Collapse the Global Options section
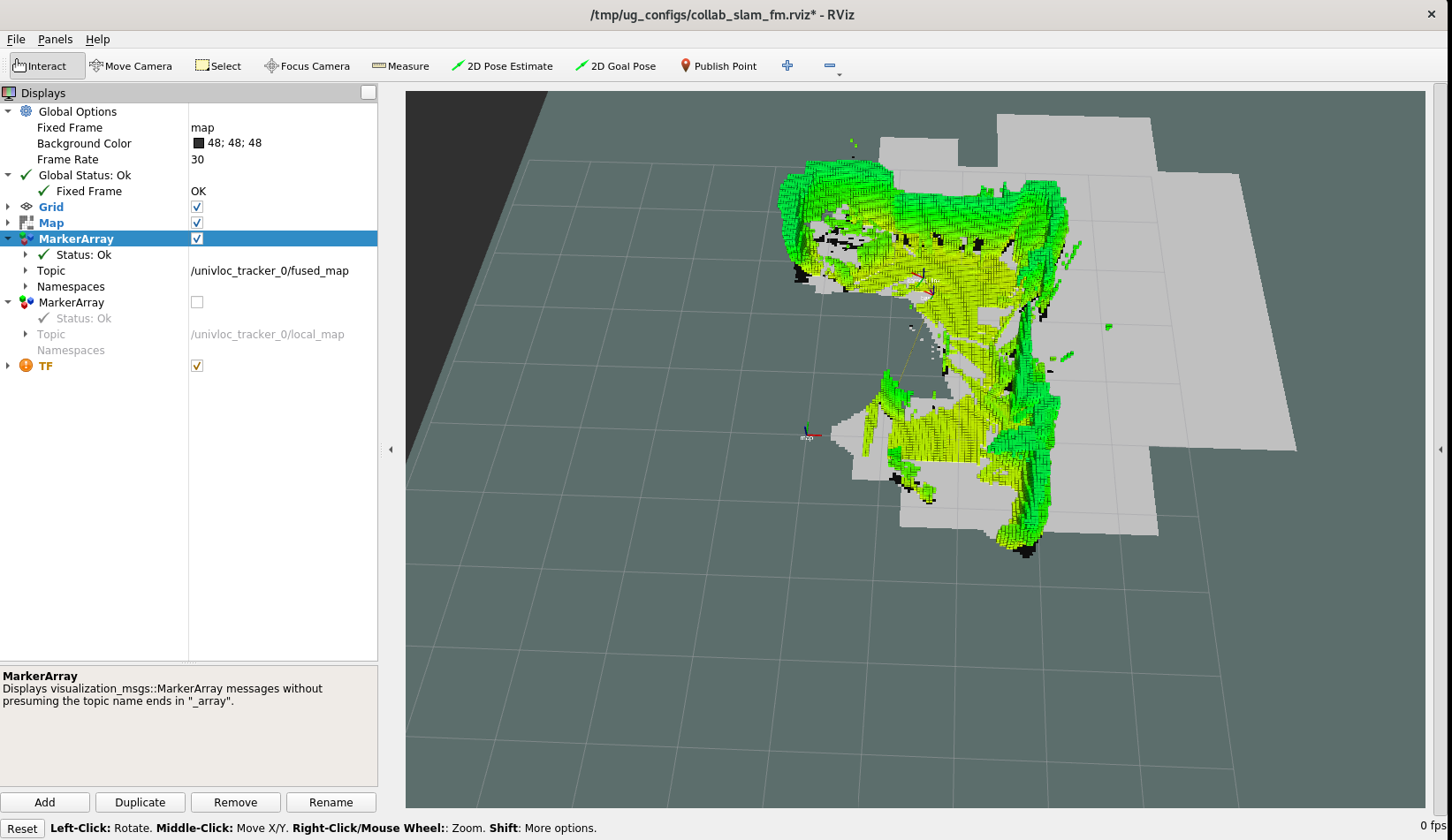The image size is (1452, 840). tap(8, 112)
